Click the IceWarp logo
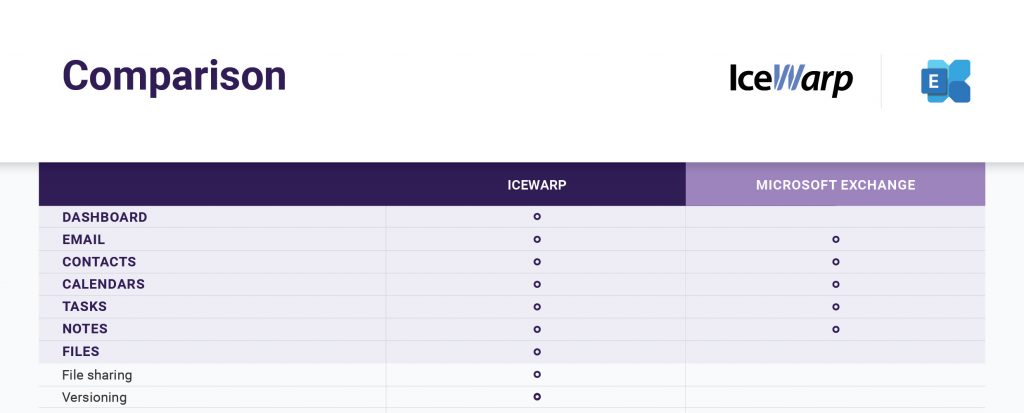Viewport: 1024px width, 413px height. tap(791, 80)
